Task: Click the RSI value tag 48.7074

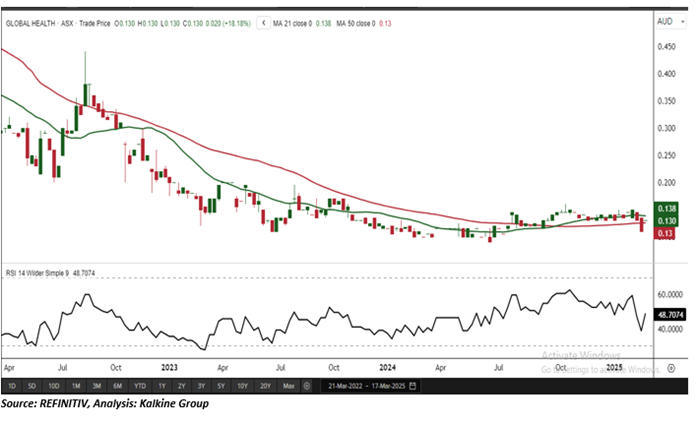Action: point(670,315)
